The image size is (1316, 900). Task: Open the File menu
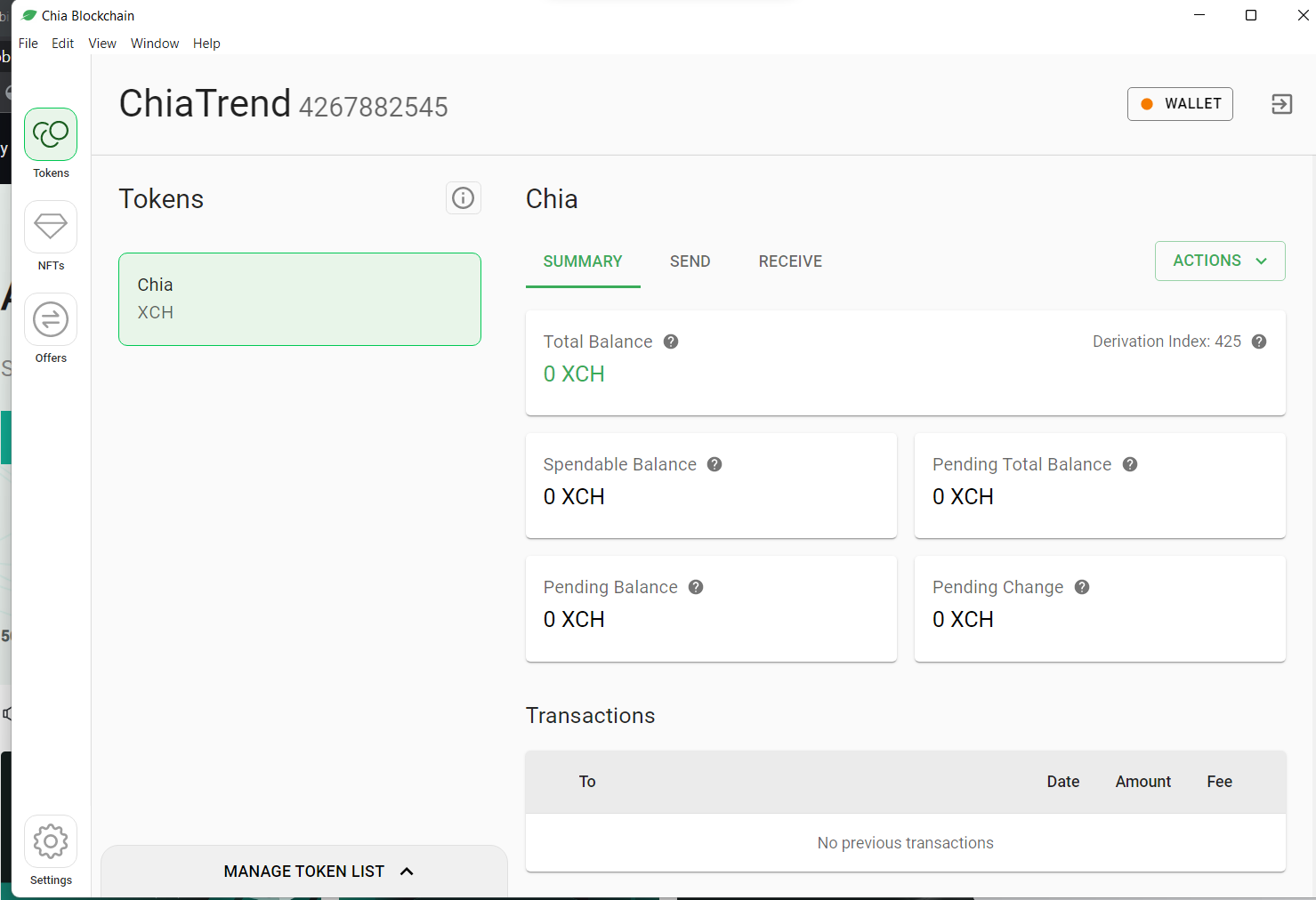pos(28,44)
